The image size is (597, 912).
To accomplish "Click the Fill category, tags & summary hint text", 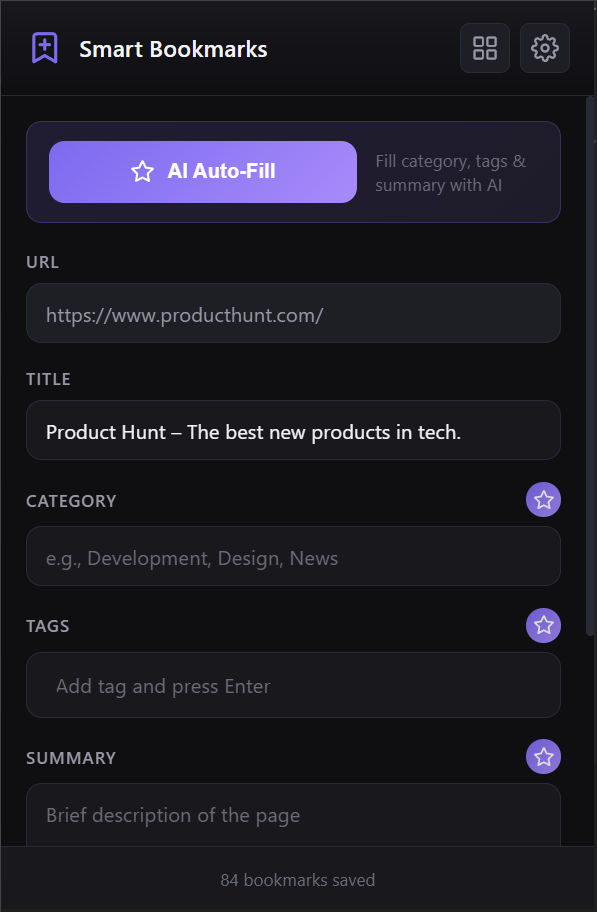I will [x=451, y=172].
